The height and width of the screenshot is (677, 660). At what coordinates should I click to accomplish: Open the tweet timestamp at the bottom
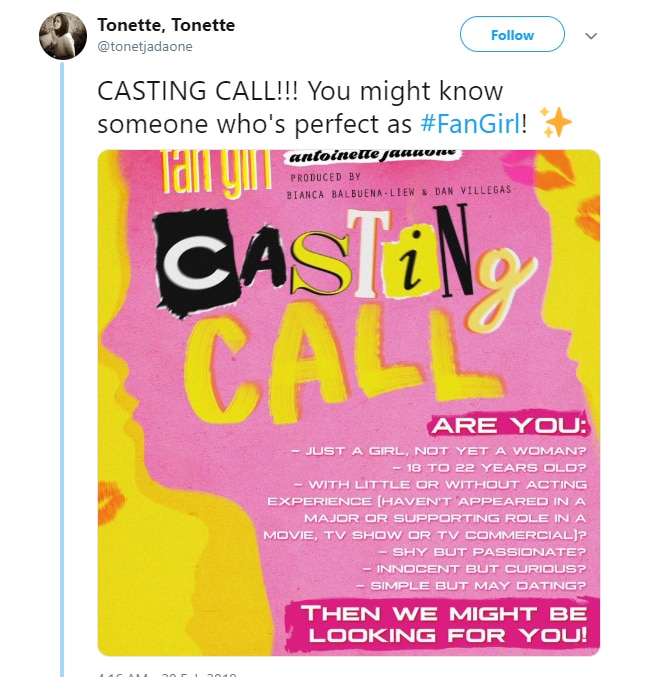167,674
